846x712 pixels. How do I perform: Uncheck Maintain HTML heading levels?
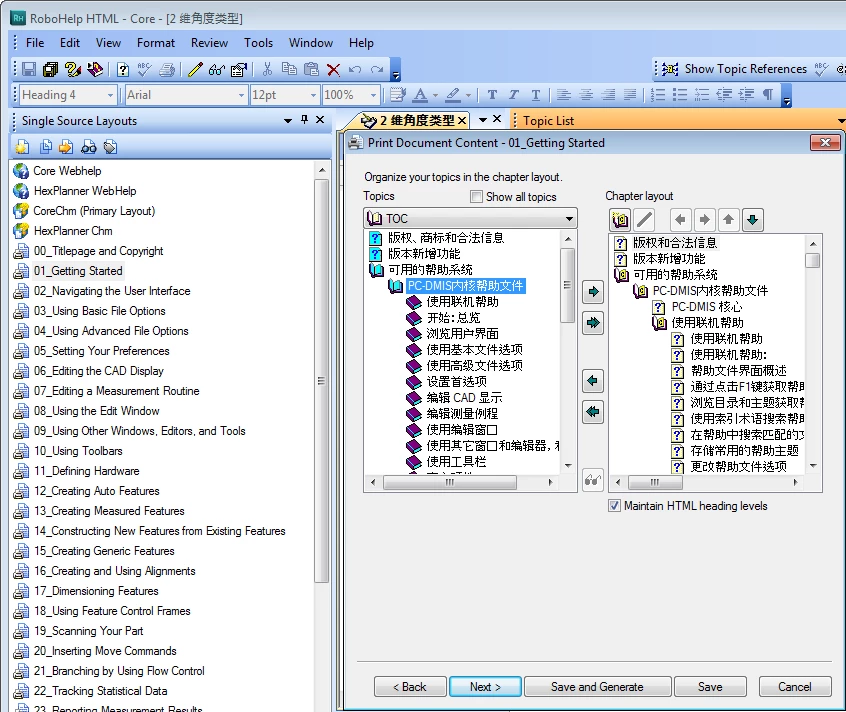point(614,506)
